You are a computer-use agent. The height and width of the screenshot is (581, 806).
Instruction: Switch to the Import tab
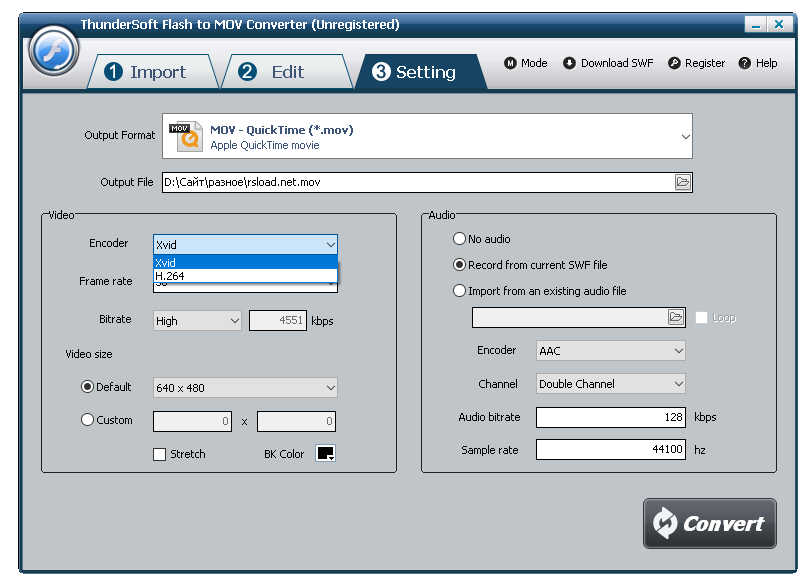[153, 72]
